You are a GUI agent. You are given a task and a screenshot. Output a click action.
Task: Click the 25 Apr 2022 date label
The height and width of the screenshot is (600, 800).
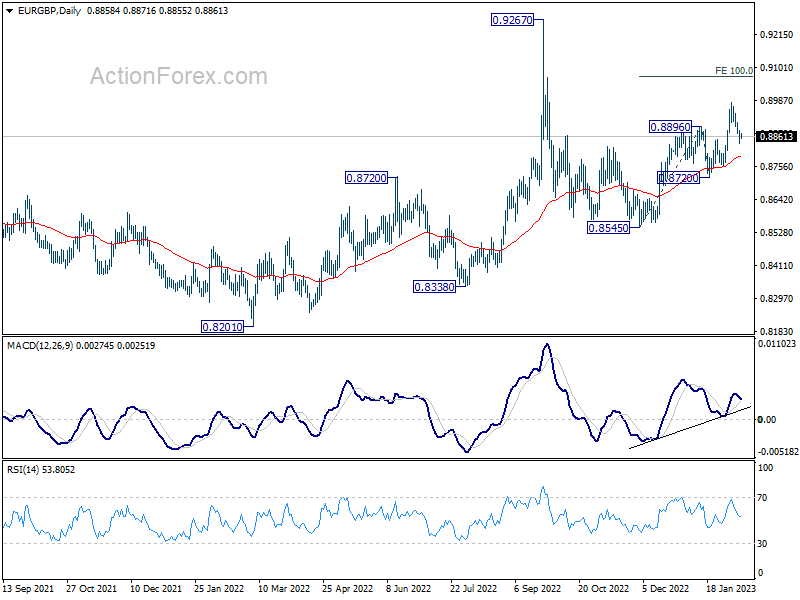[347, 588]
